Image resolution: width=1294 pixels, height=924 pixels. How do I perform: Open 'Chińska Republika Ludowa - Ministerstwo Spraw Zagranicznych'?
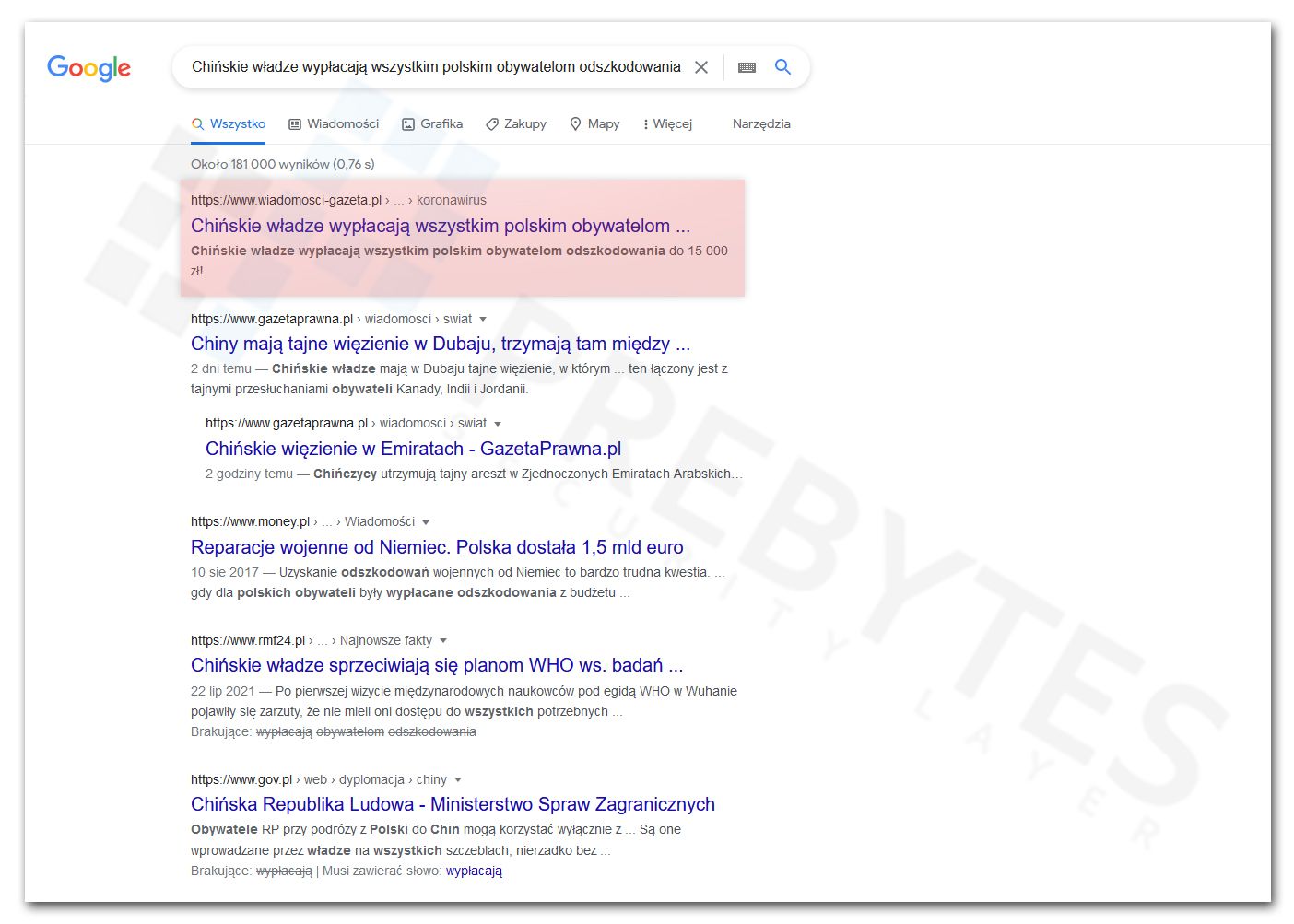click(453, 804)
